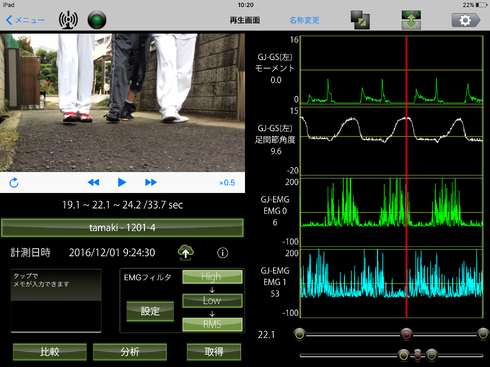The width and height of the screenshot is (490, 367).
Task: Tap the green range handle on the lower slider
Action: 432,355
